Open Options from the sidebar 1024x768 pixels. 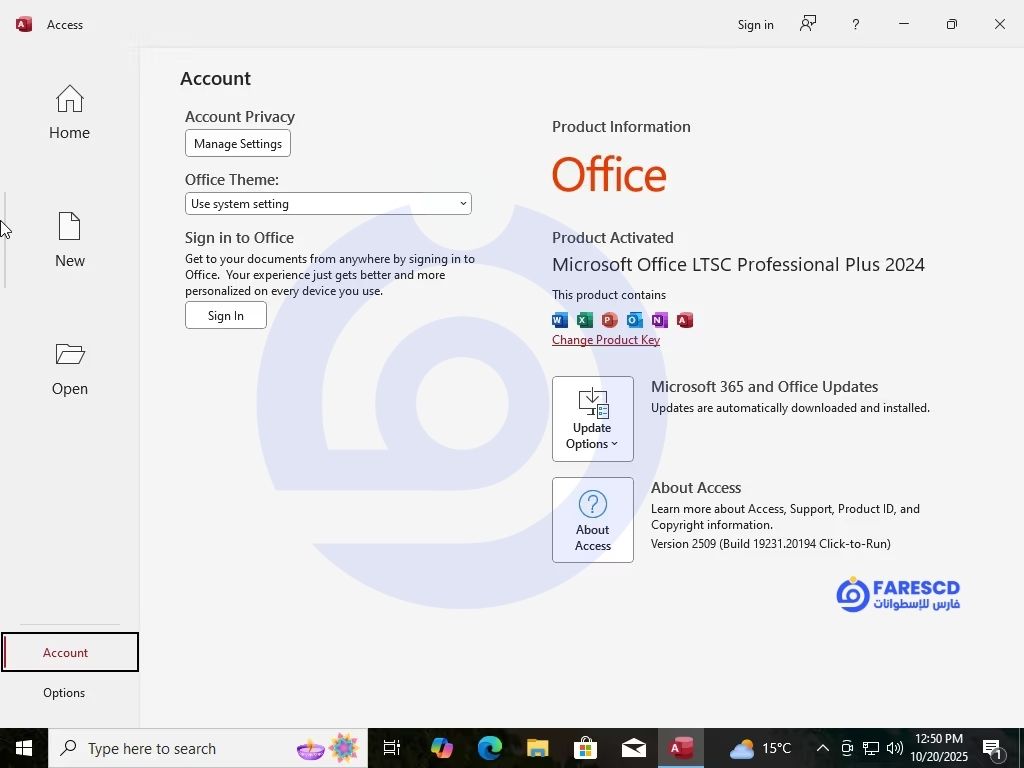[x=64, y=693]
